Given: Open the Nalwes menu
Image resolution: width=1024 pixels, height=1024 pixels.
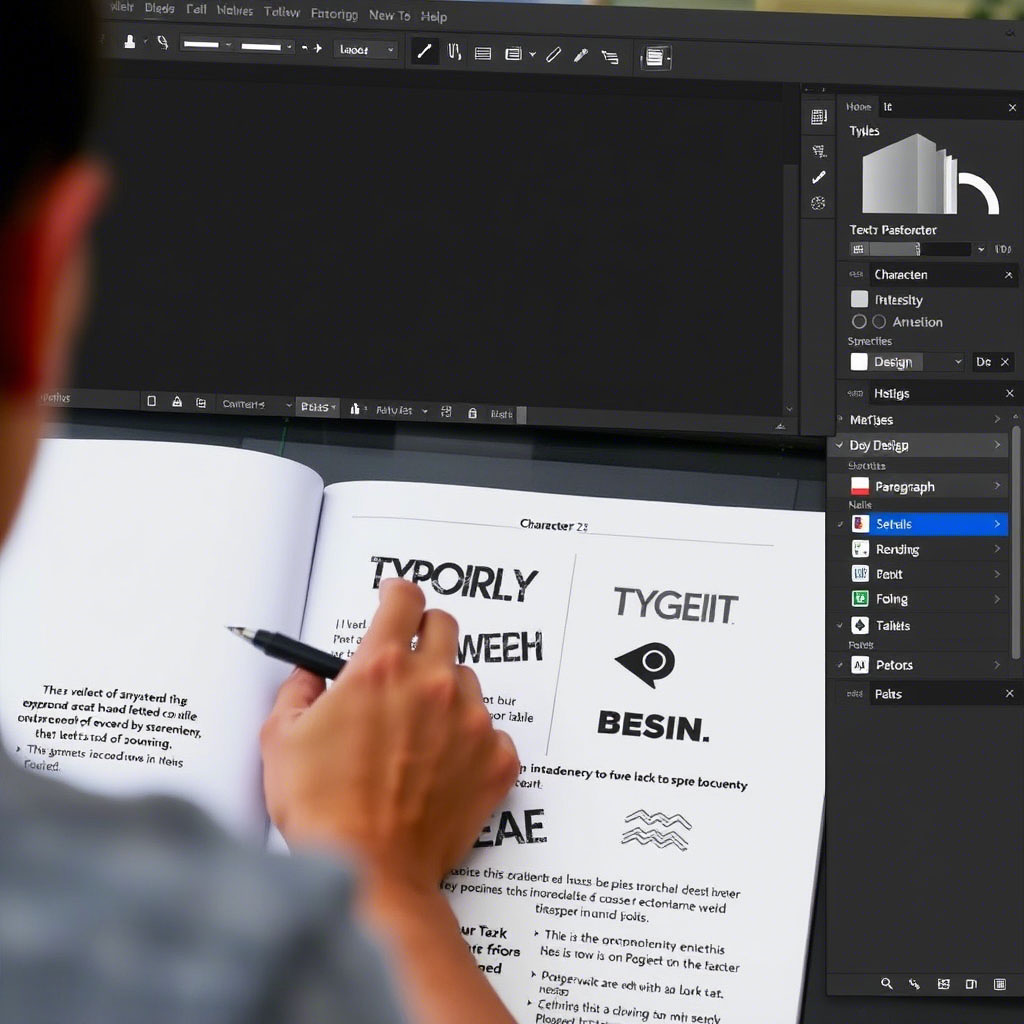Looking at the screenshot, I should point(234,10).
